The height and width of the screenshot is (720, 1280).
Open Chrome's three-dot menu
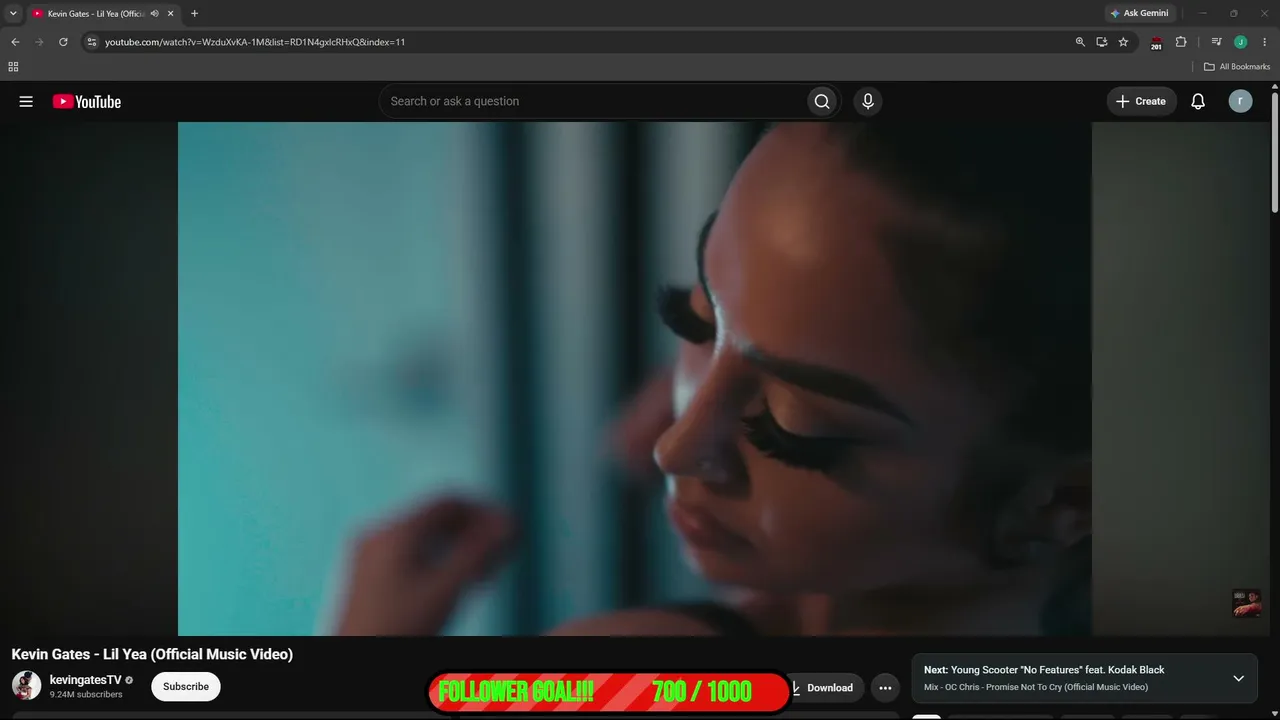1264,42
